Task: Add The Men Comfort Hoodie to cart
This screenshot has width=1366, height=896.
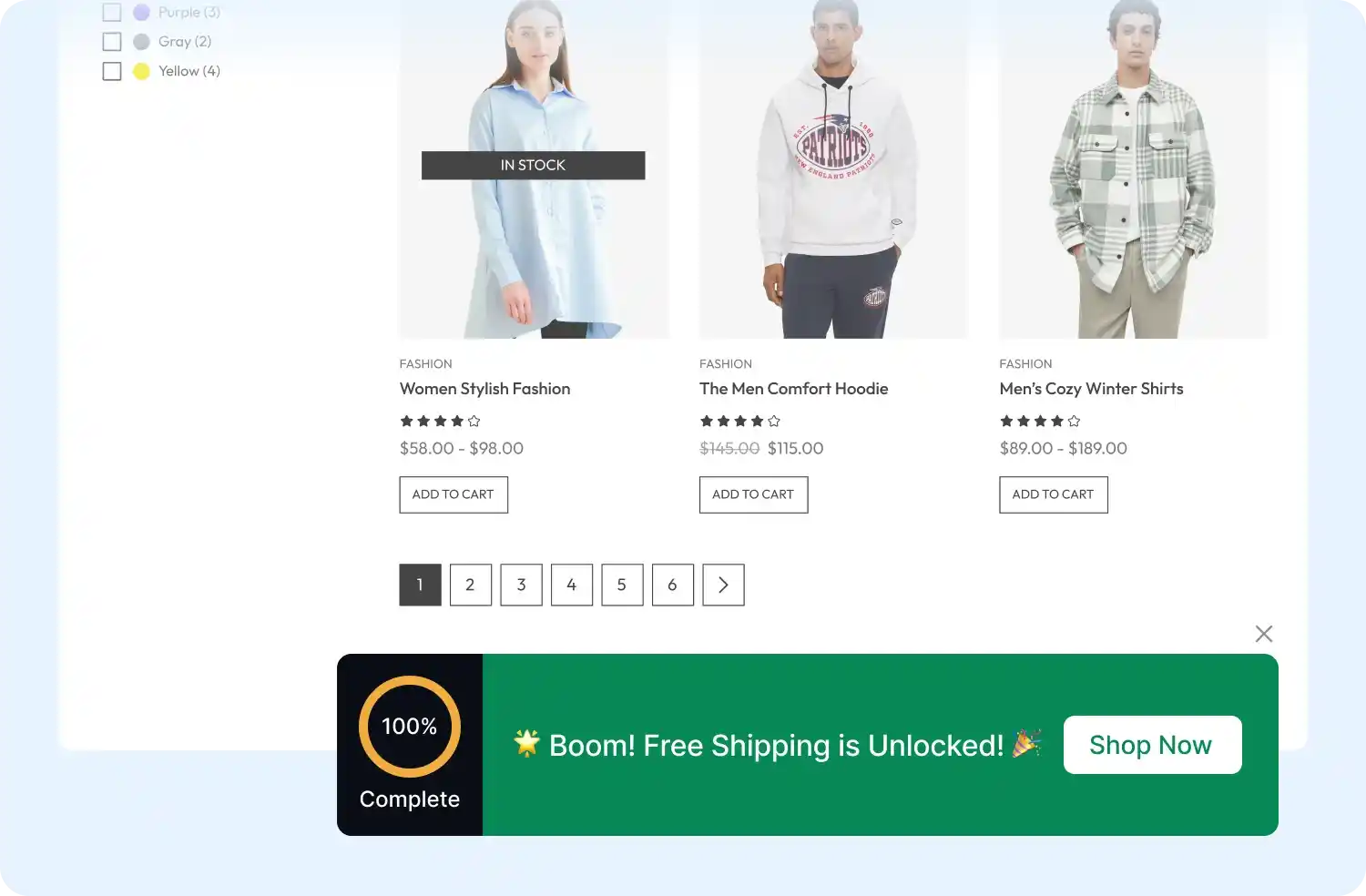Action: pos(753,494)
